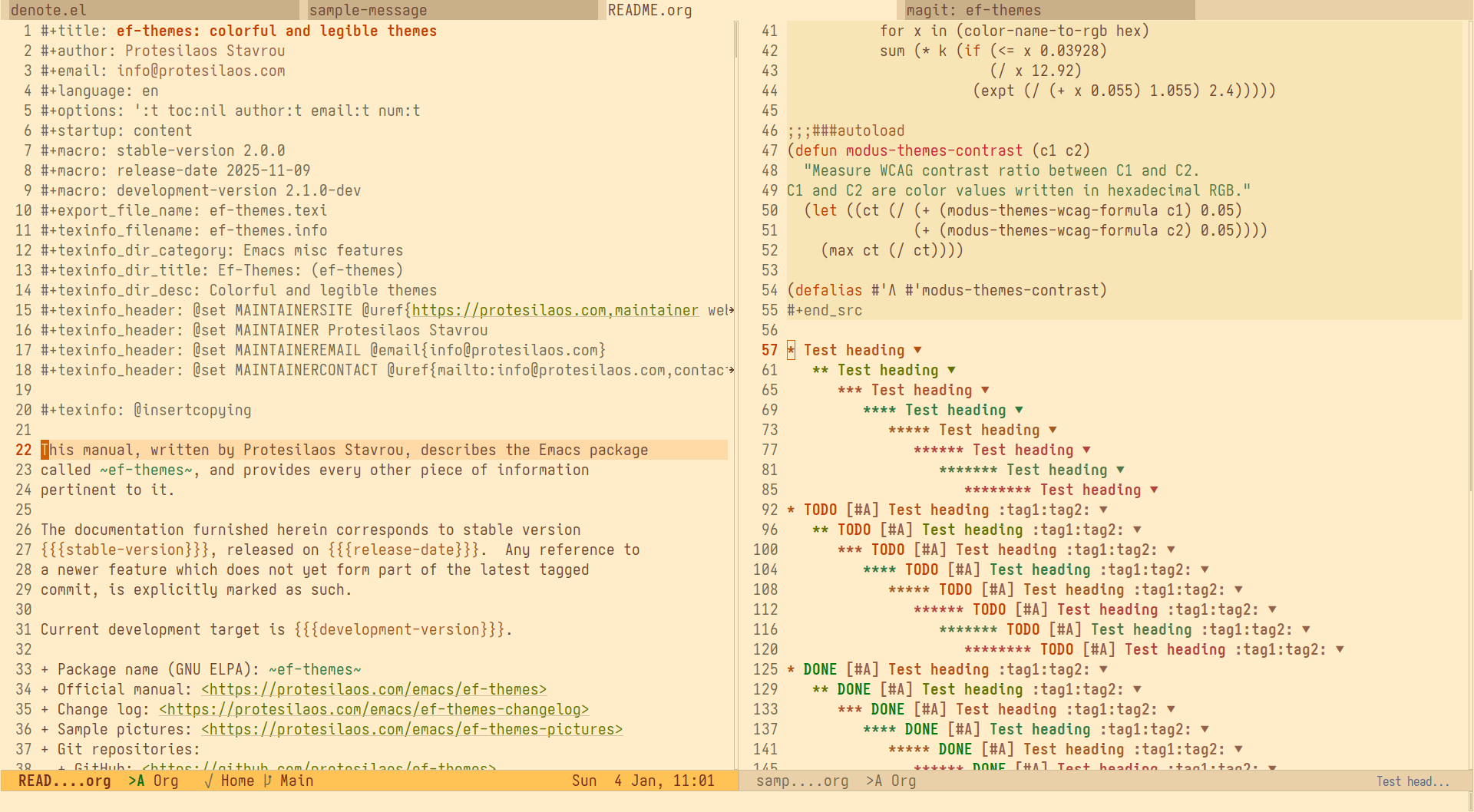This screenshot has height=812, width=1474.
Task: Click the checkmark icon before Home
Action: coord(208,781)
